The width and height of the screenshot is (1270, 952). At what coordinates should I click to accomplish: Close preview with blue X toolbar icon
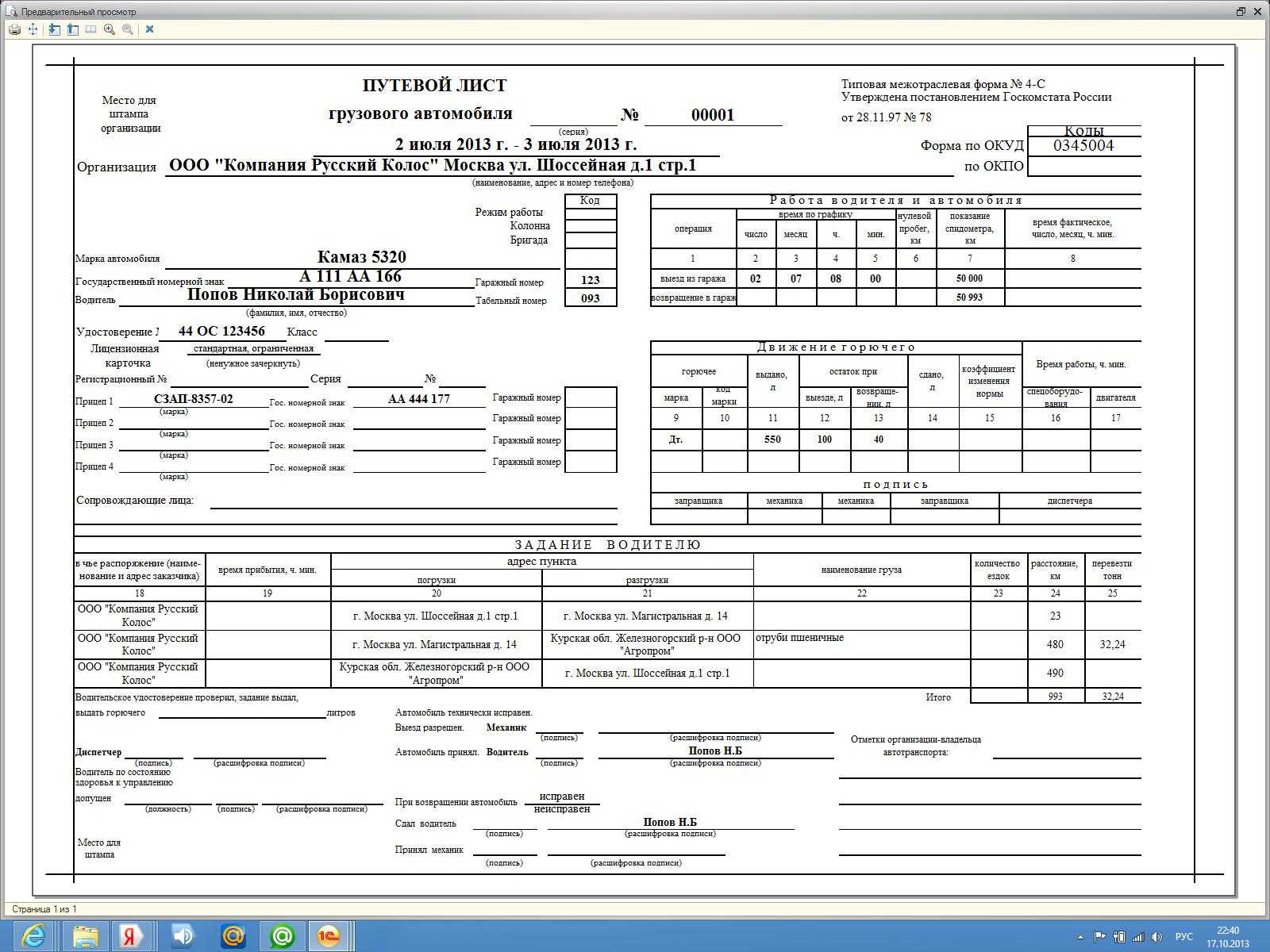149,29
